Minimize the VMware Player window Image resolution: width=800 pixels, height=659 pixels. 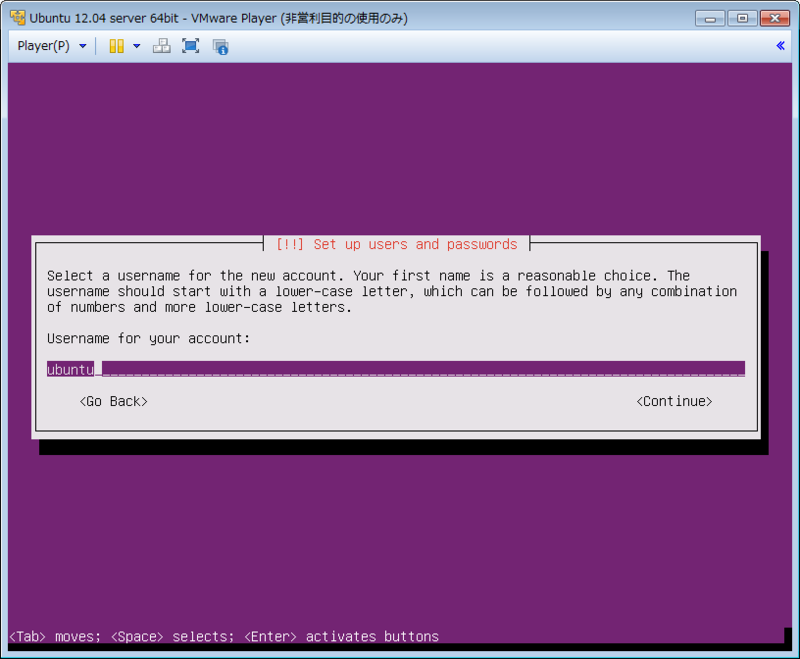[x=710, y=18]
